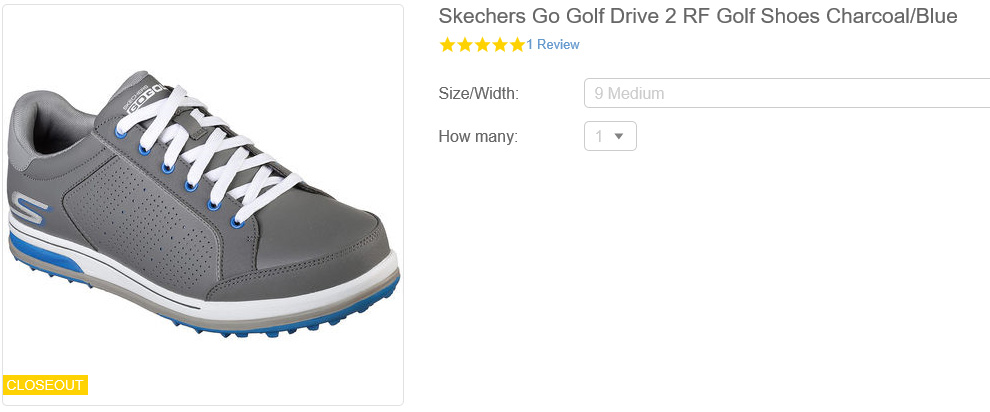Click the Size/Width label
The height and width of the screenshot is (412, 990).
(478, 94)
